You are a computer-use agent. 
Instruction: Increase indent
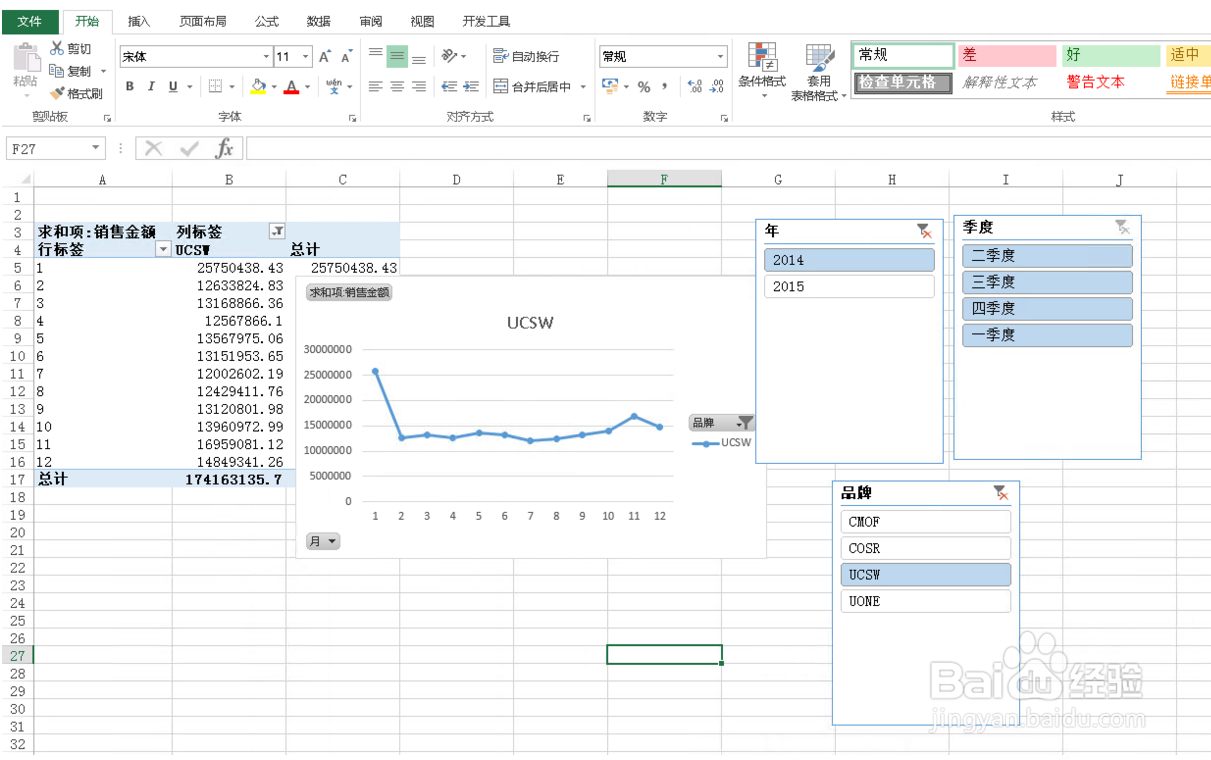[x=471, y=87]
